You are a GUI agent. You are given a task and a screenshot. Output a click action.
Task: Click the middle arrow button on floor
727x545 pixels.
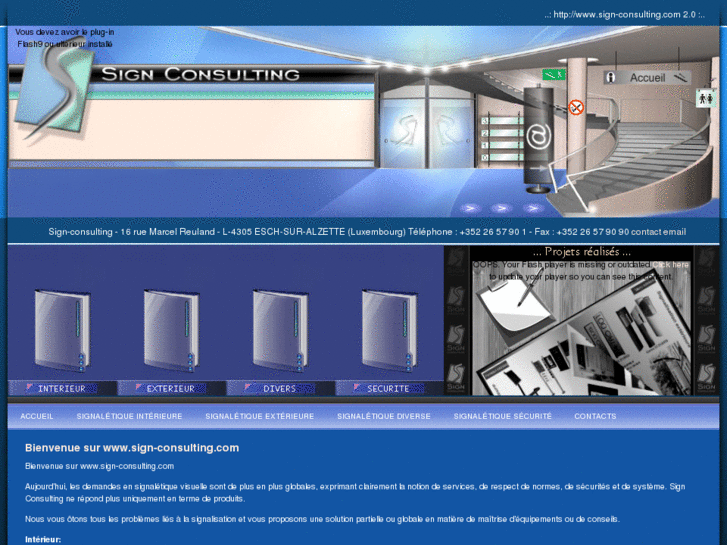pos(501,208)
